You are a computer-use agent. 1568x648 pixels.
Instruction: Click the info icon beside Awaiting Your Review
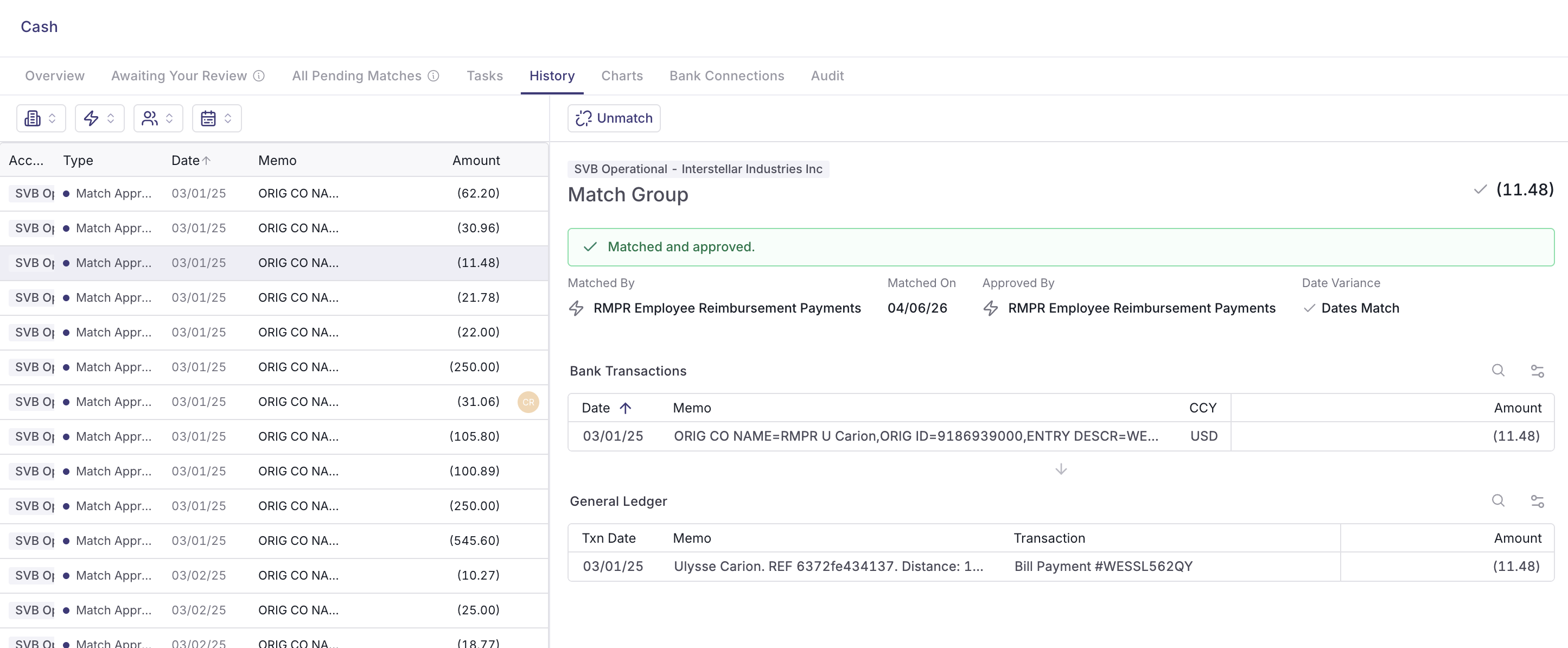point(259,75)
